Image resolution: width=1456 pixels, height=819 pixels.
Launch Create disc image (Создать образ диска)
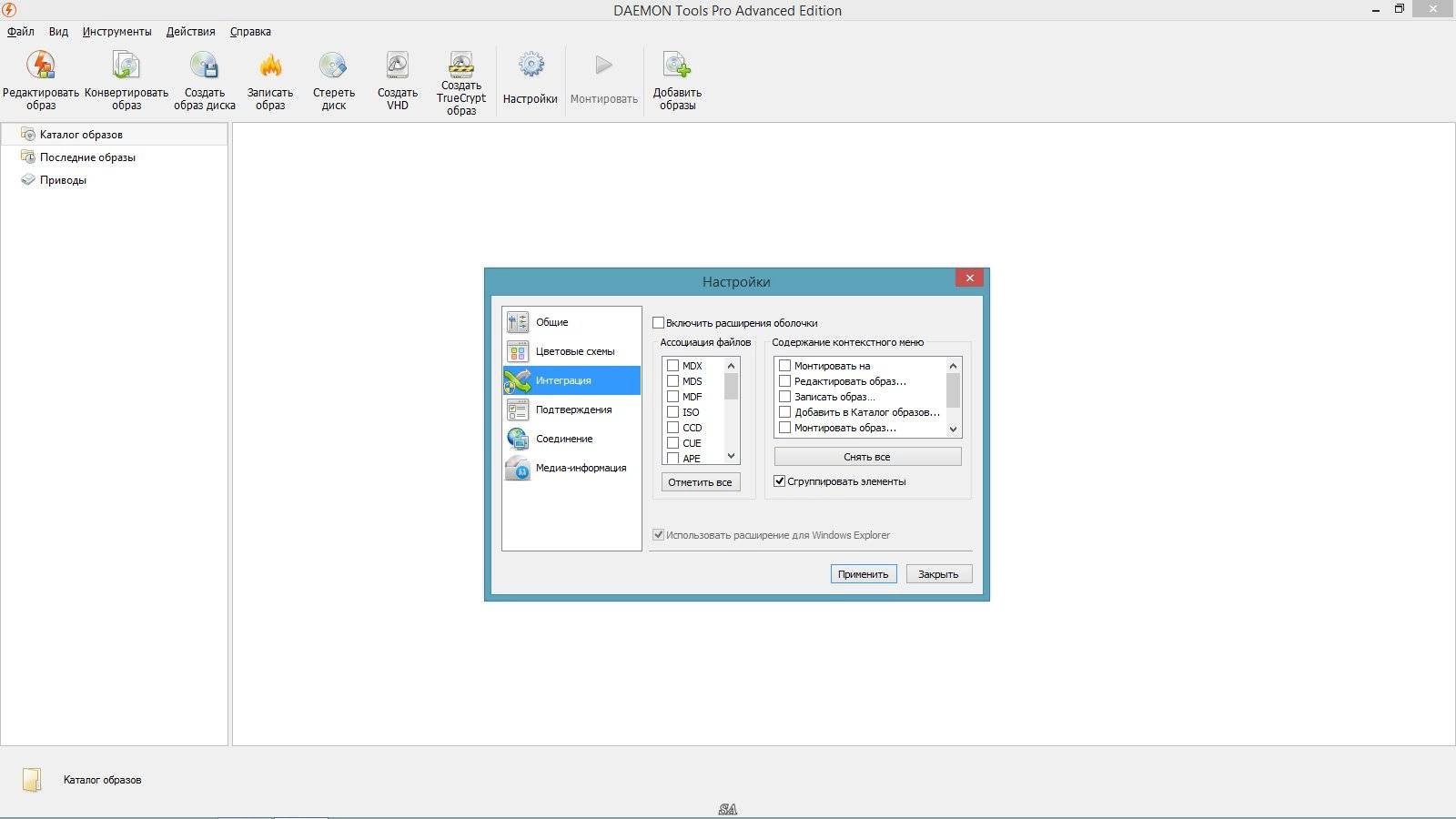[x=204, y=66]
